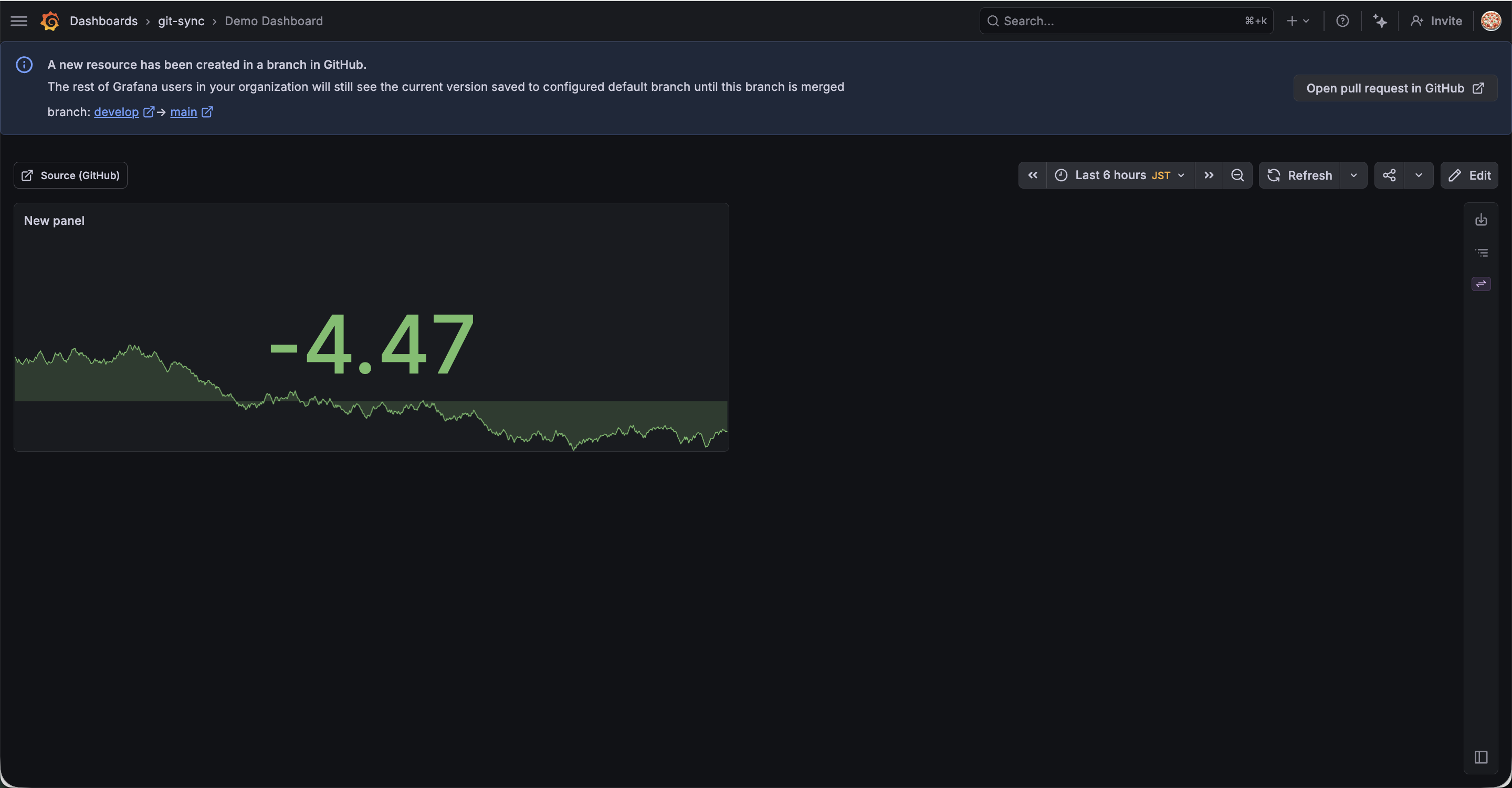This screenshot has height=788, width=1512.
Task: Click the Grafana logo home icon
Action: (50, 21)
